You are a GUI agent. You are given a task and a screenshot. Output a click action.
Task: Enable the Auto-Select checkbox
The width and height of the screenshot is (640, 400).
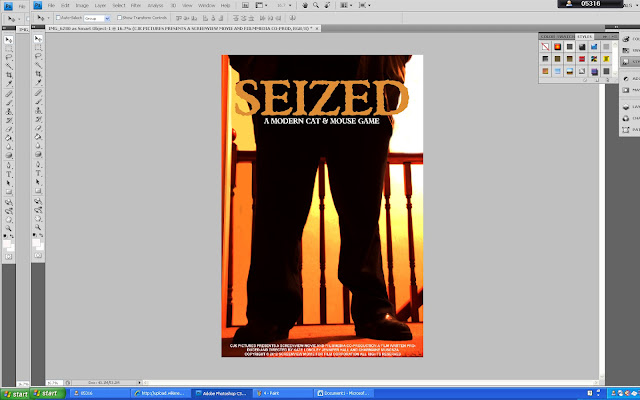(x=58, y=18)
